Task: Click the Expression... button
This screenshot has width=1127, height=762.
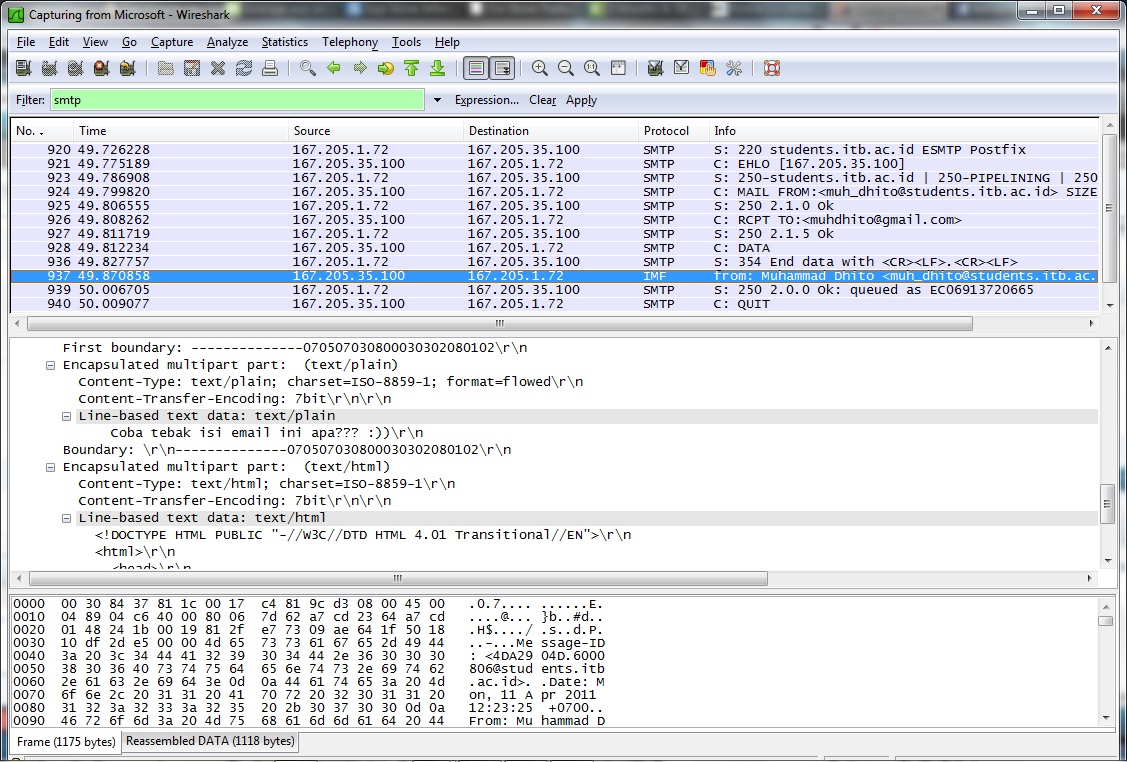Action: tap(486, 100)
